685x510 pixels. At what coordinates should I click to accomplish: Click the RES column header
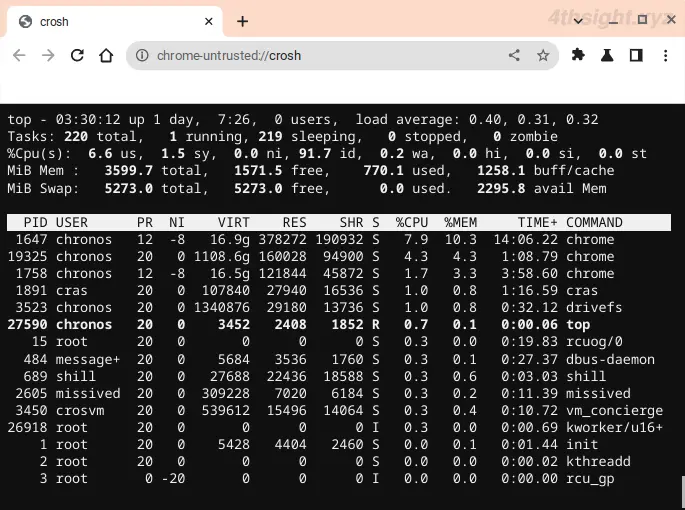(x=294, y=222)
